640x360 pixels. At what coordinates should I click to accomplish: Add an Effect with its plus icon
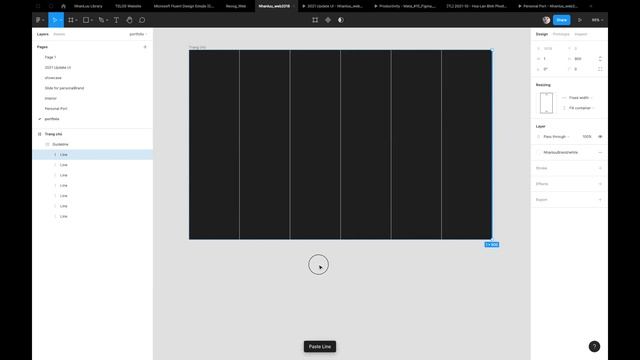coord(600,184)
